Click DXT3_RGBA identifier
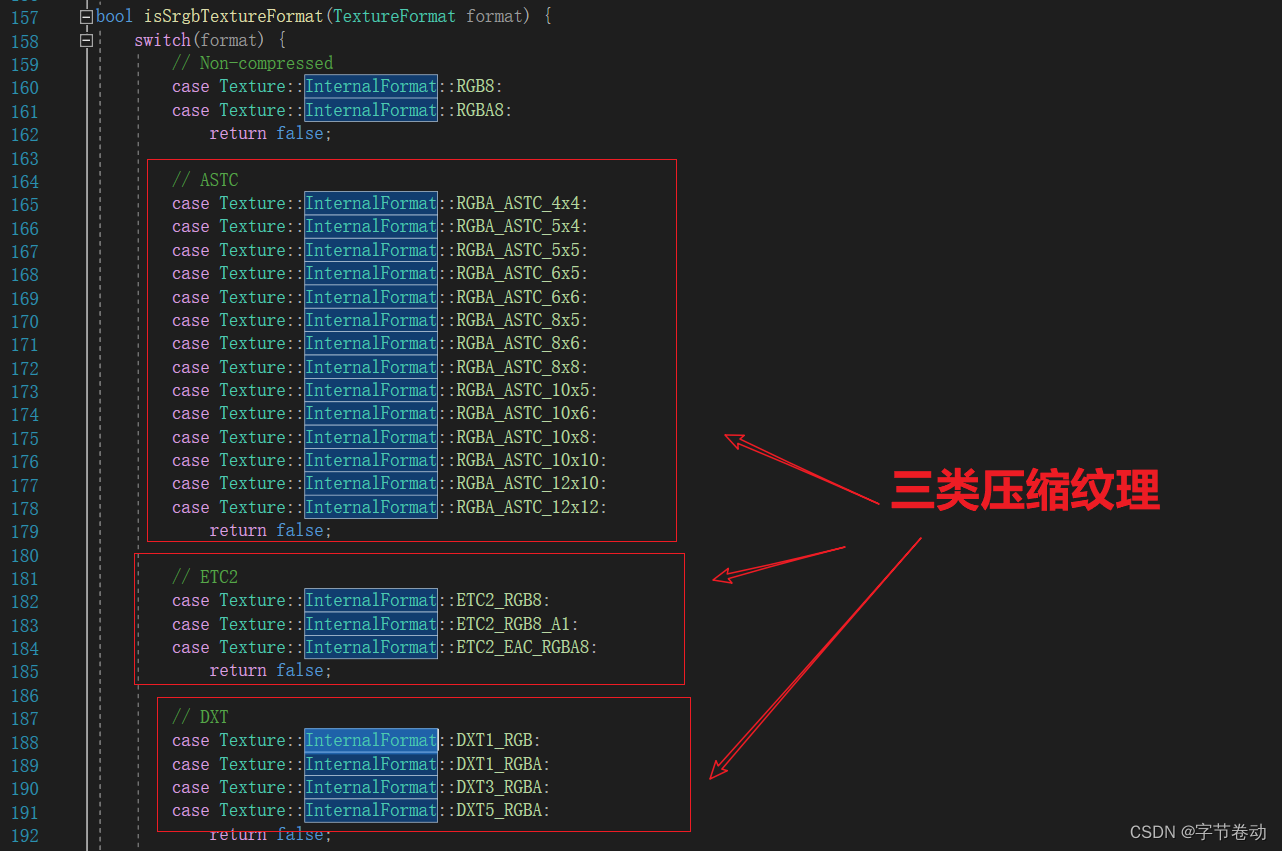The image size is (1282, 851). (x=499, y=787)
